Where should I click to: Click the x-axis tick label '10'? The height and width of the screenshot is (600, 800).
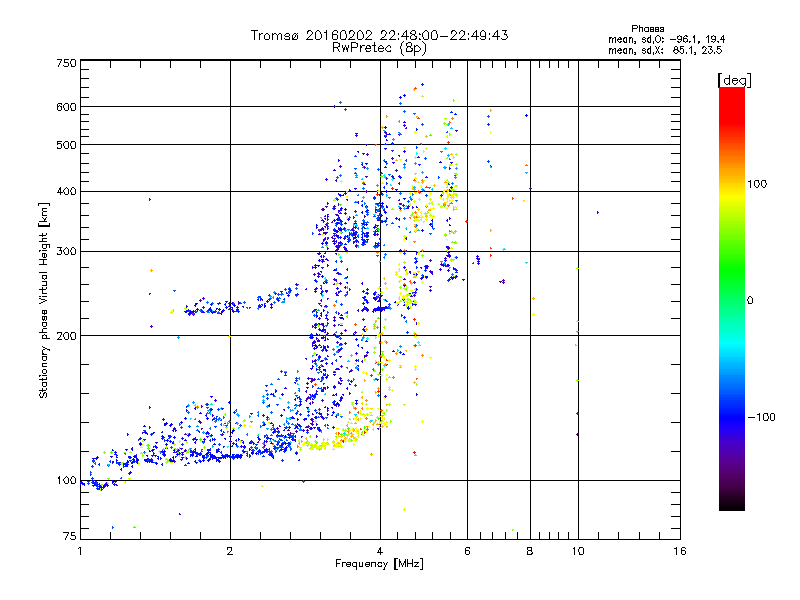tap(578, 551)
